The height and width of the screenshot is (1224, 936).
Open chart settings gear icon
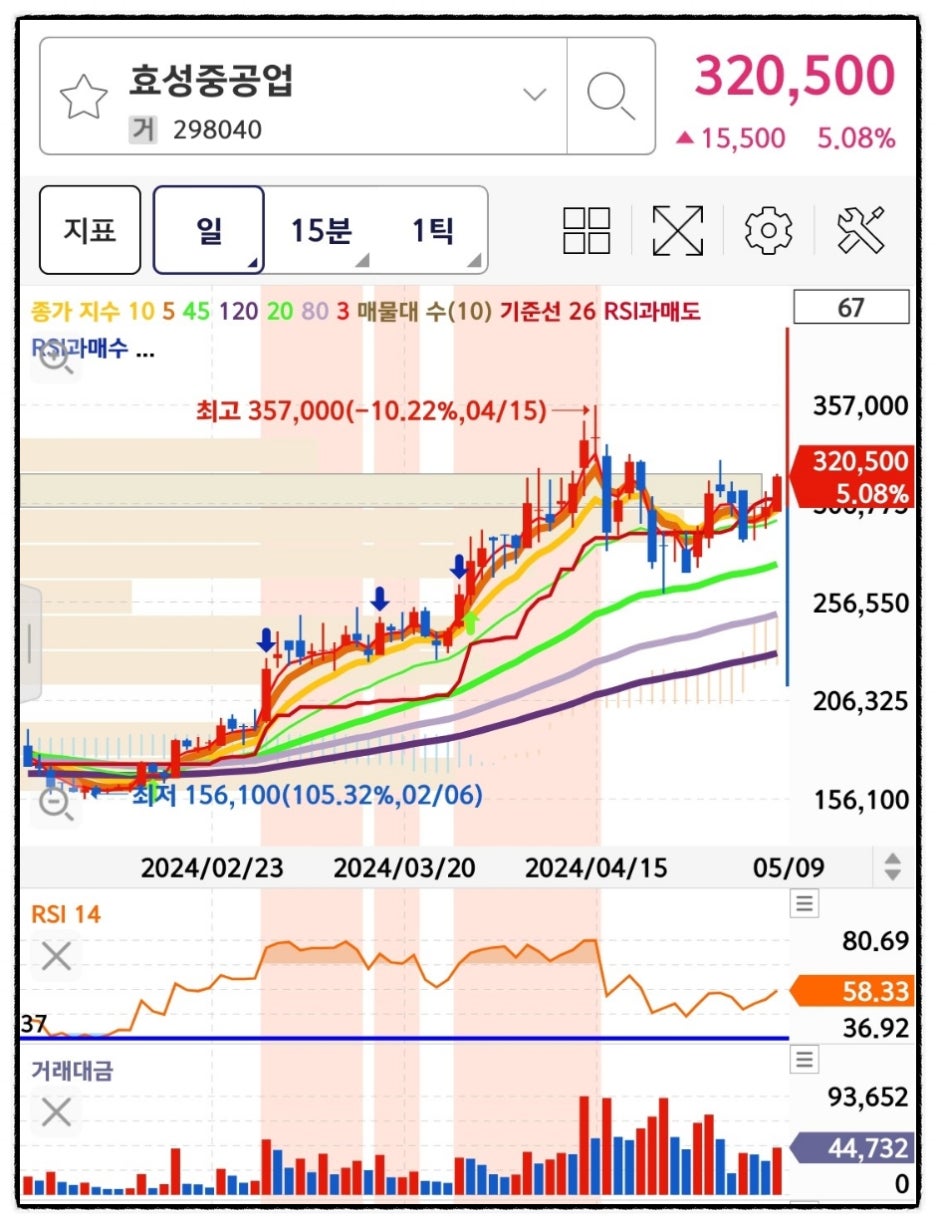point(768,231)
